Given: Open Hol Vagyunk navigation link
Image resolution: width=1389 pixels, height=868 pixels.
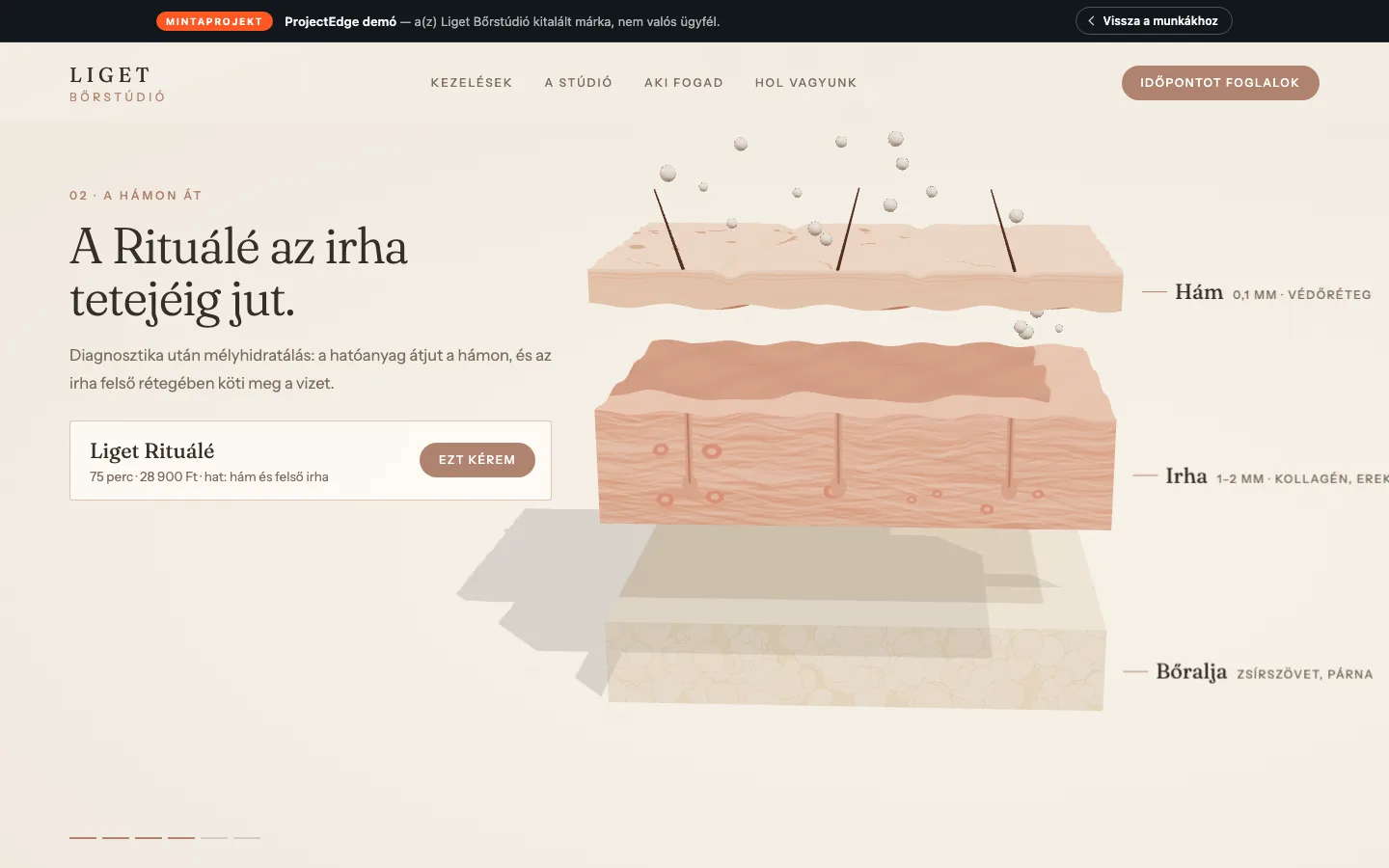Looking at the screenshot, I should 806,83.
